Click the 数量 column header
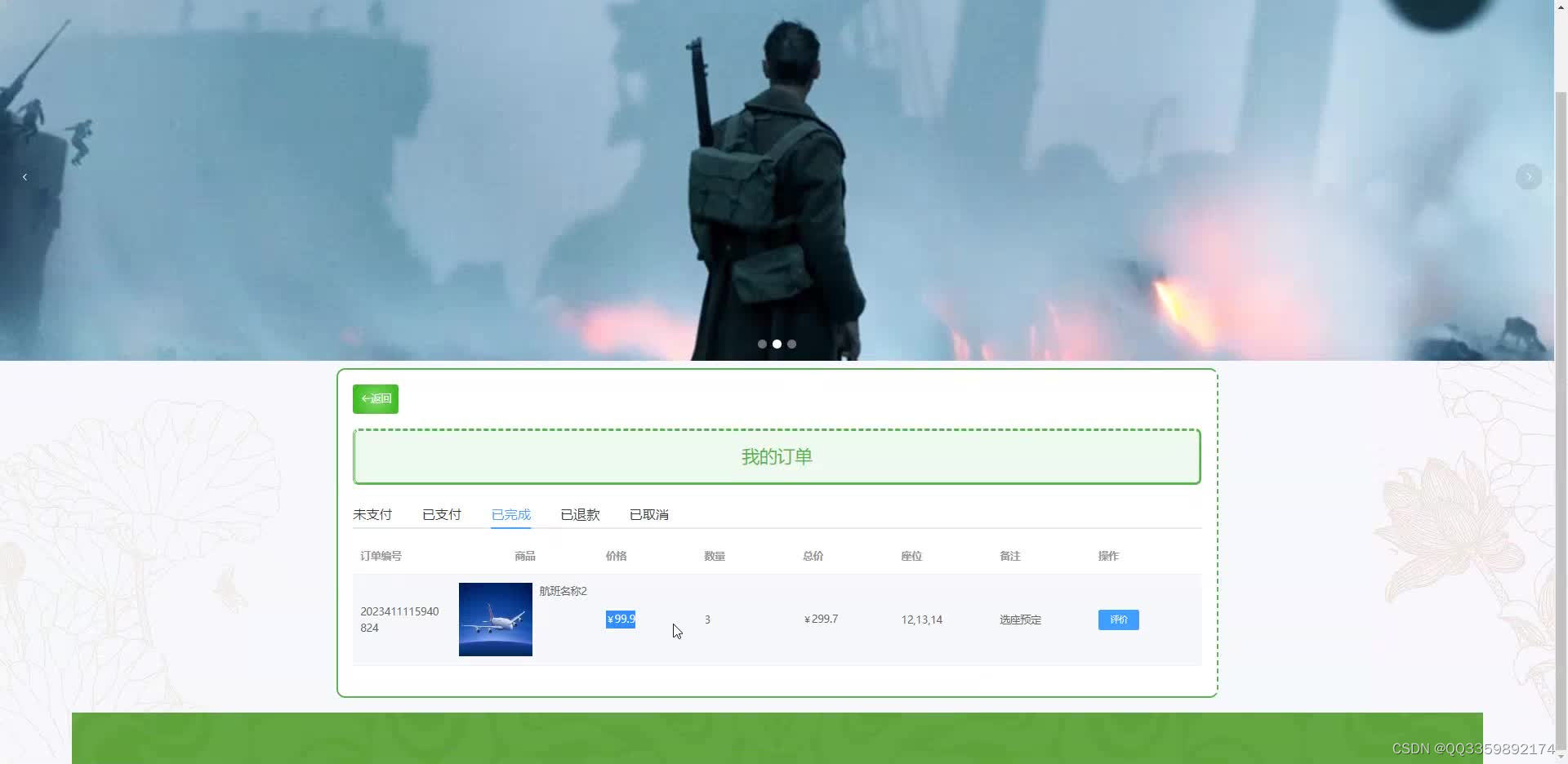The height and width of the screenshot is (764, 1568). (715, 556)
